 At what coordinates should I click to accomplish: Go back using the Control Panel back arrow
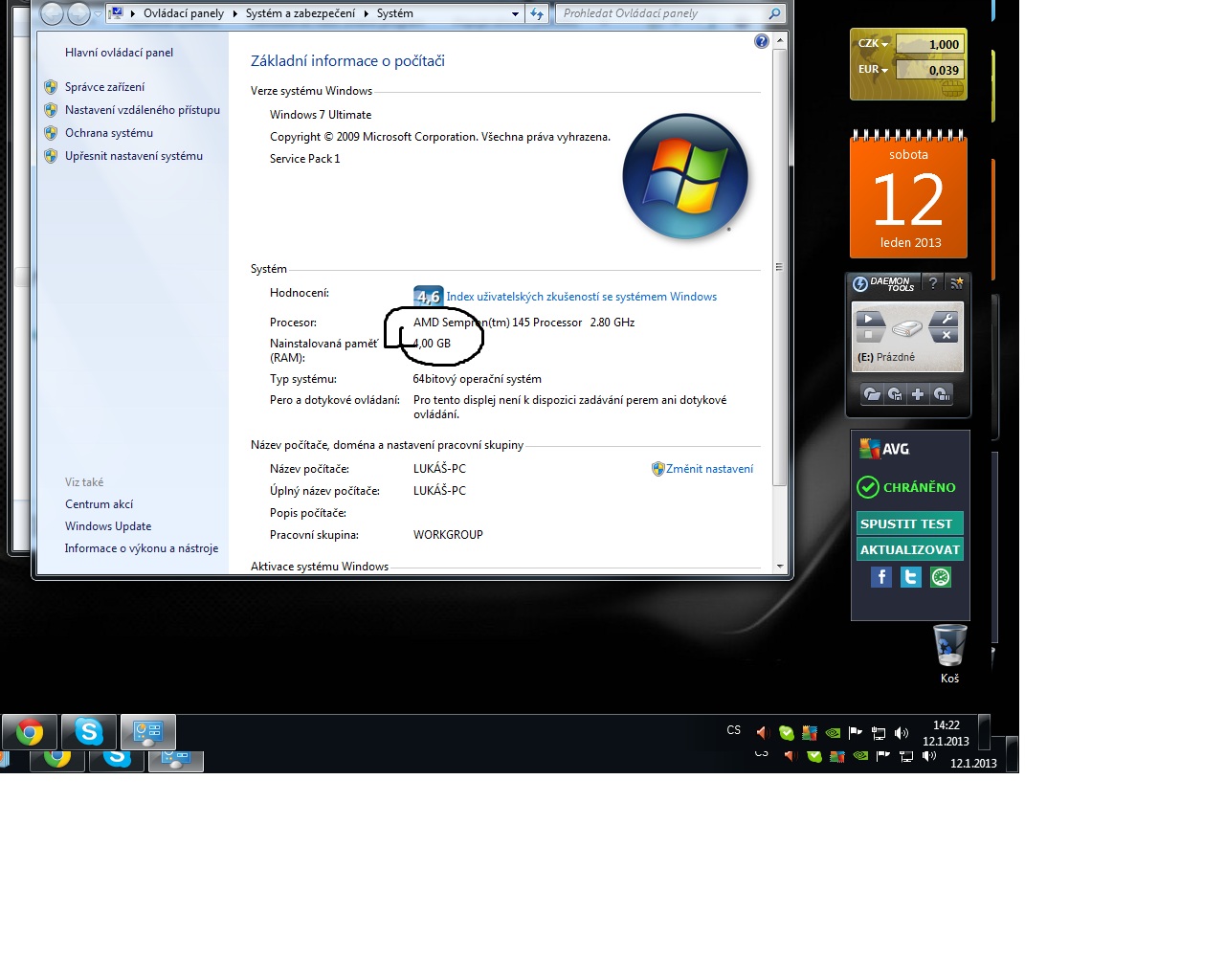point(53,13)
